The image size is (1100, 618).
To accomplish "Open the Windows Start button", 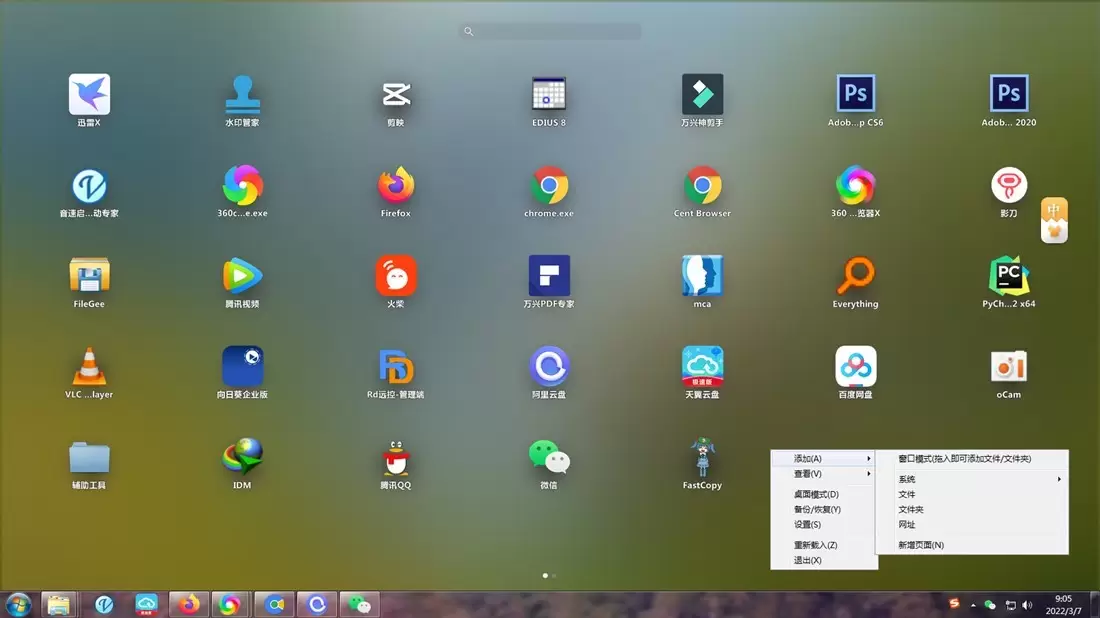I will pyautogui.click(x=18, y=605).
